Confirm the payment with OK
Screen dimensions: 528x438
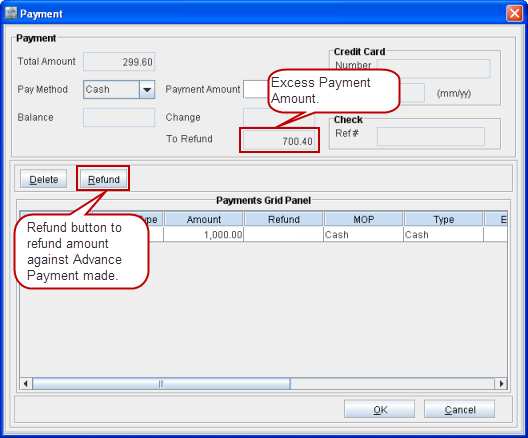(x=379, y=409)
